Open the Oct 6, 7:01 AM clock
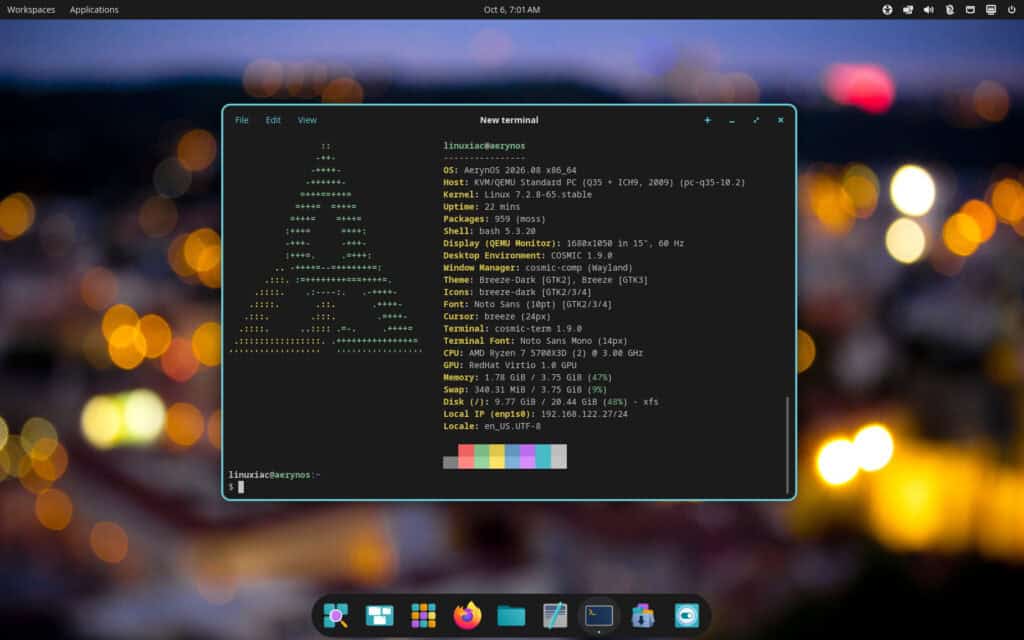The width and height of the screenshot is (1024, 640). click(512, 10)
